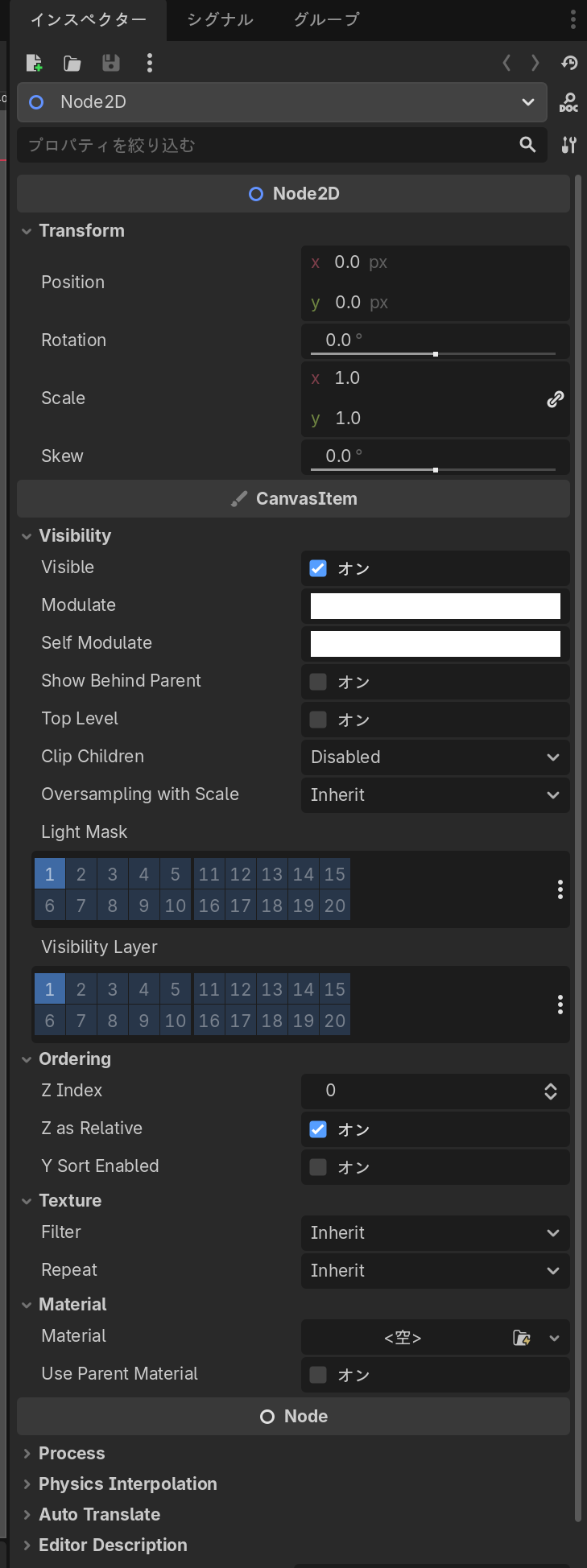Enable Use Parent Material checkbox
The image size is (587, 1568).
coord(318,1375)
